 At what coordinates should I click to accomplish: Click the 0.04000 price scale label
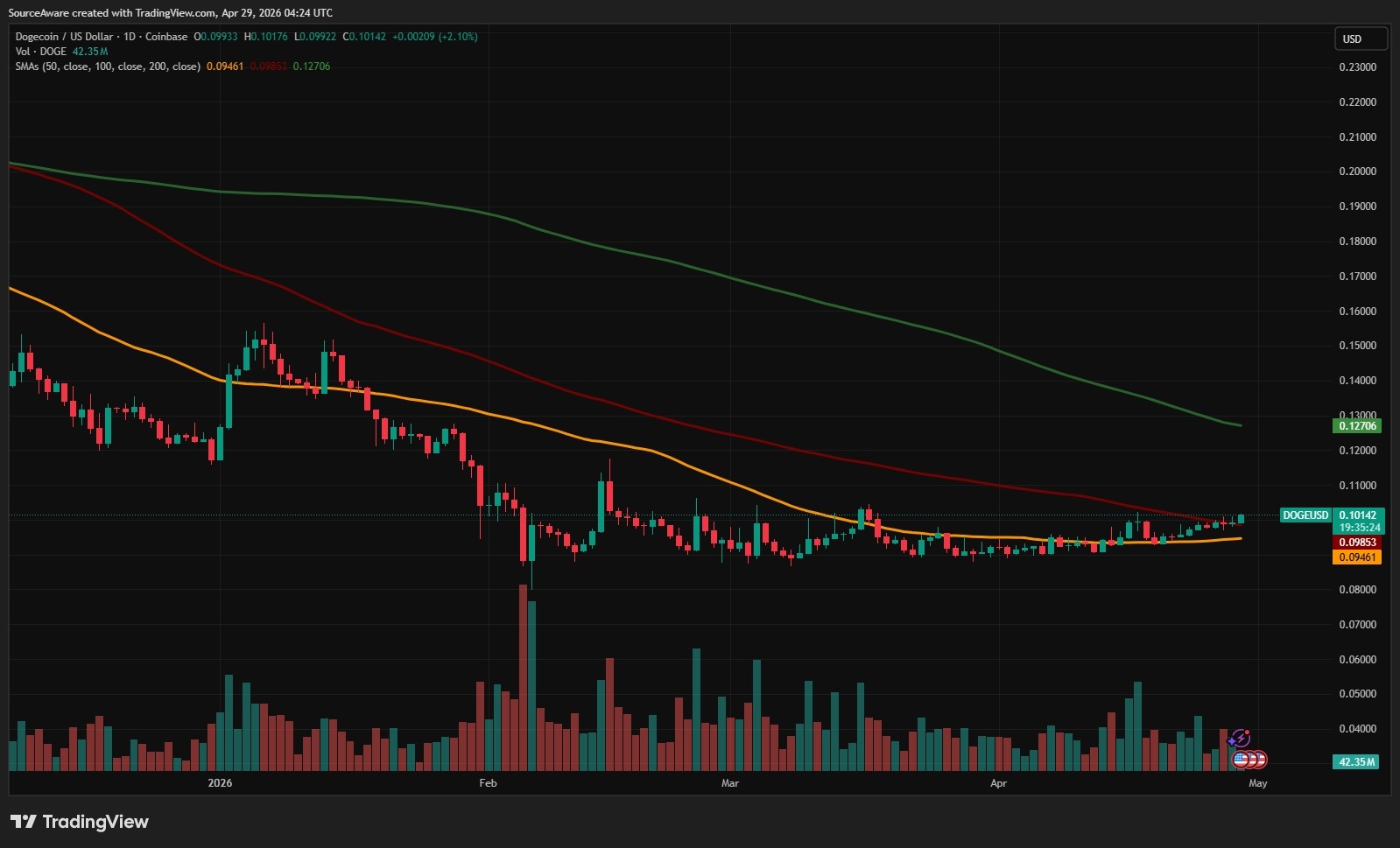click(x=1358, y=729)
